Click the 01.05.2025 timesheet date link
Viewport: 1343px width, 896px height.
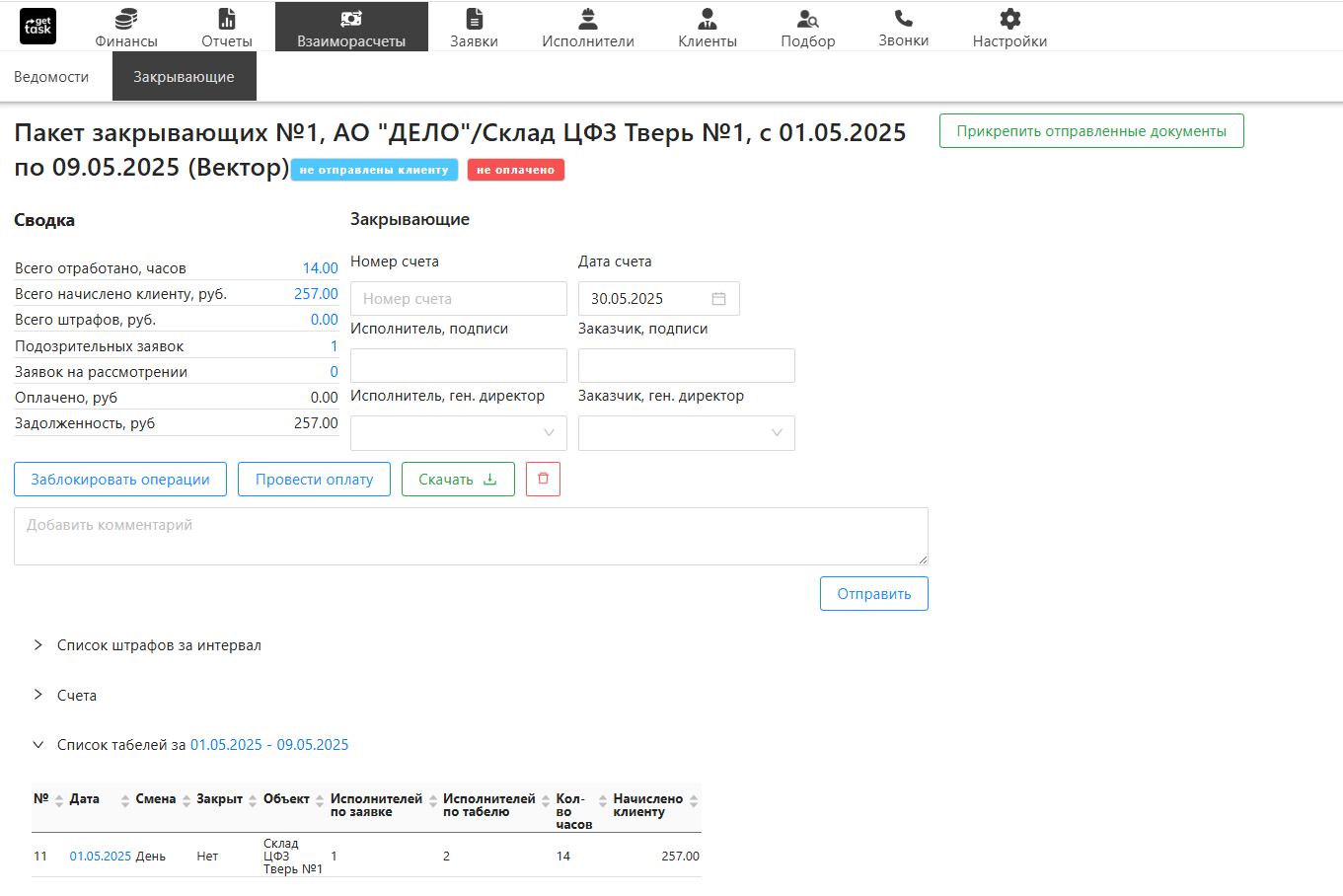(100, 857)
